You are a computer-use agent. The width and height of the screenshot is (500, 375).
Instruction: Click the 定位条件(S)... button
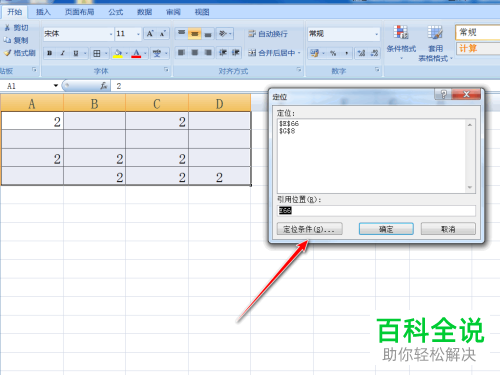pyautogui.click(x=309, y=229)
